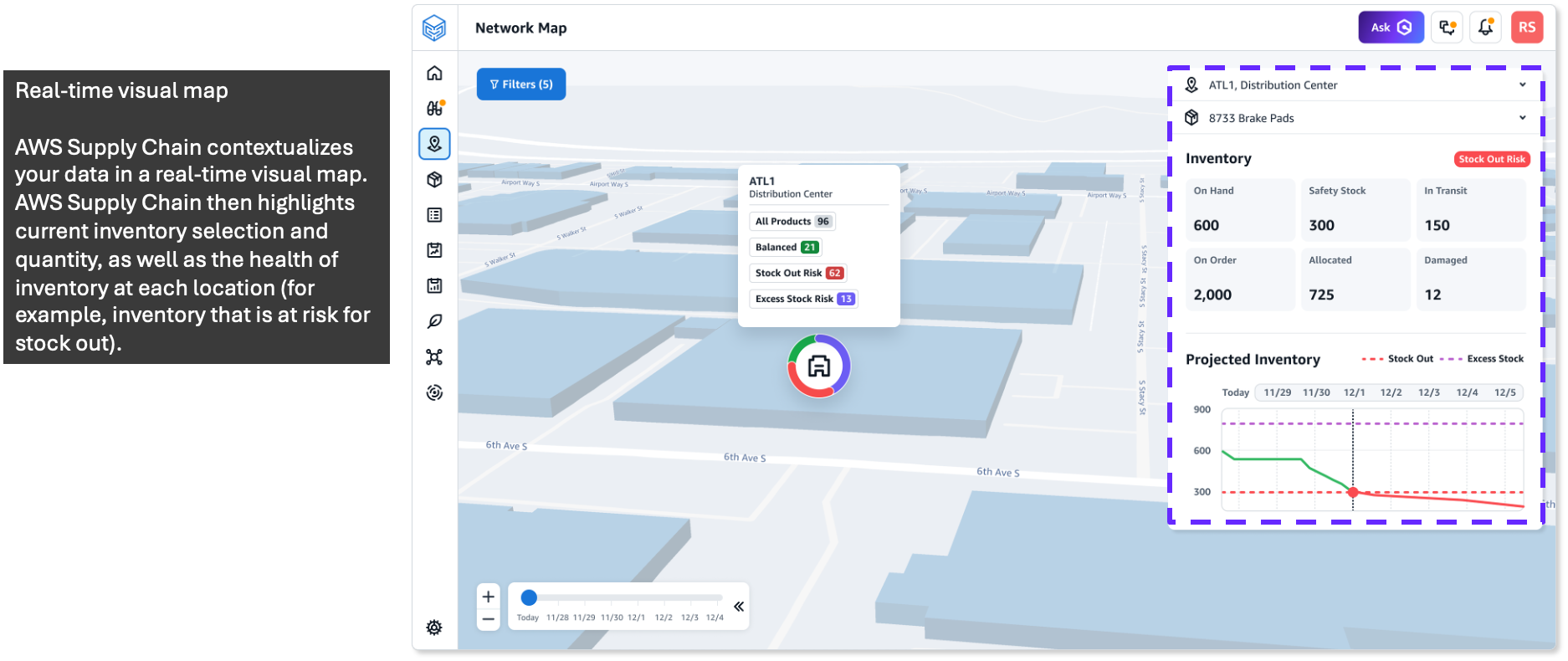1568x661 pixels.
Task: Select 11/29 in Projected Inventory dates
Action: coord(1277,392)
